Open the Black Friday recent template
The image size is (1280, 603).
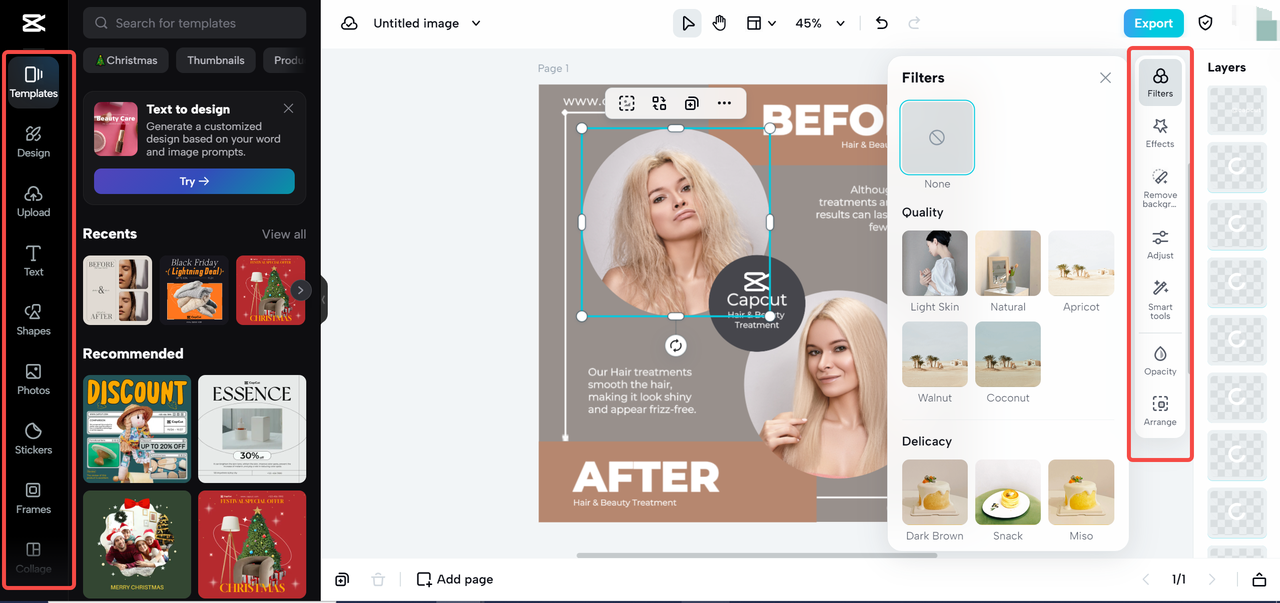pyautogui.click(x=194, y=290)
